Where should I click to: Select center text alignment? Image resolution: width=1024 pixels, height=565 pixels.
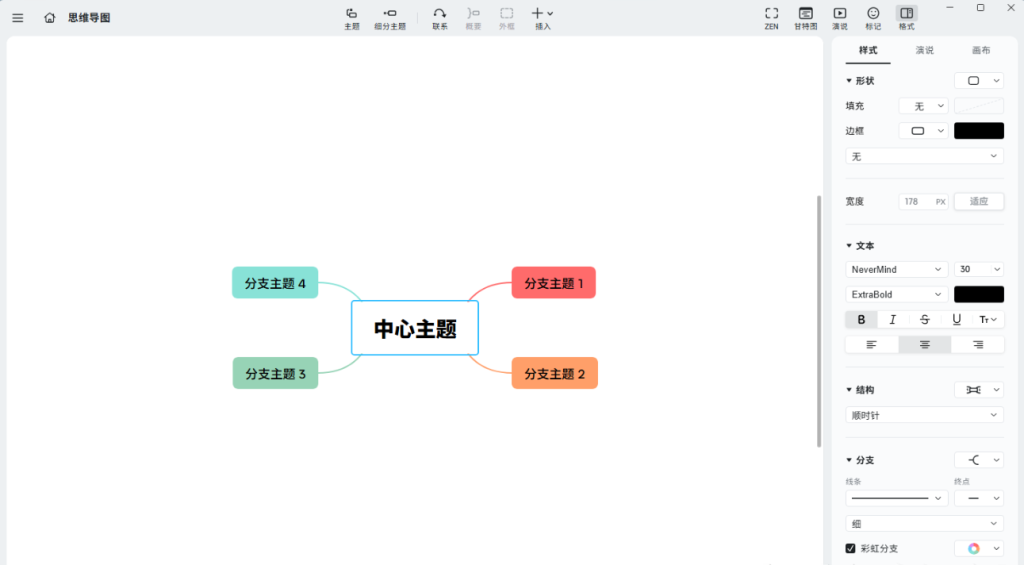click(x=924, y=344)
